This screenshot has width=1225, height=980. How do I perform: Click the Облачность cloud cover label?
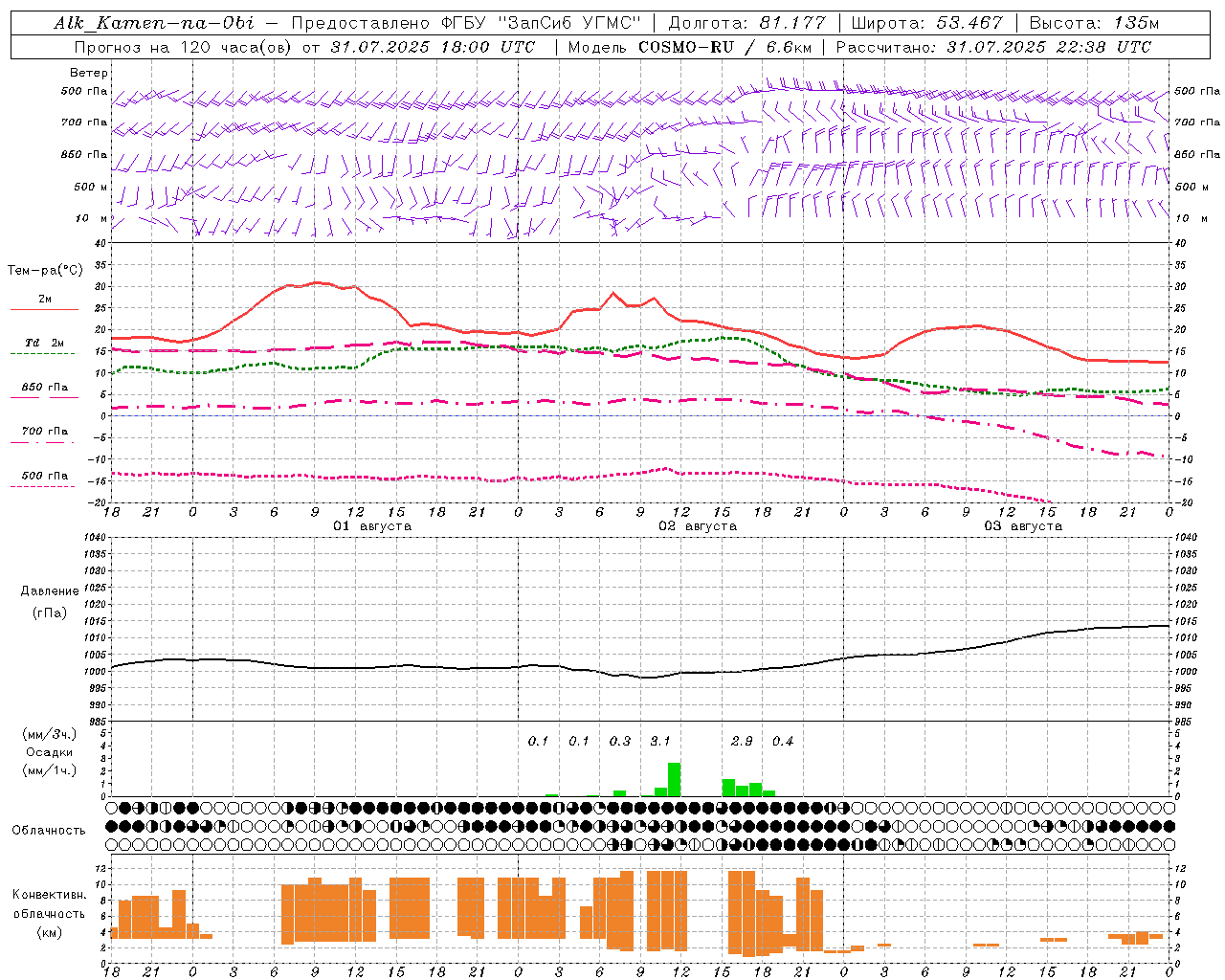point(49,831)
